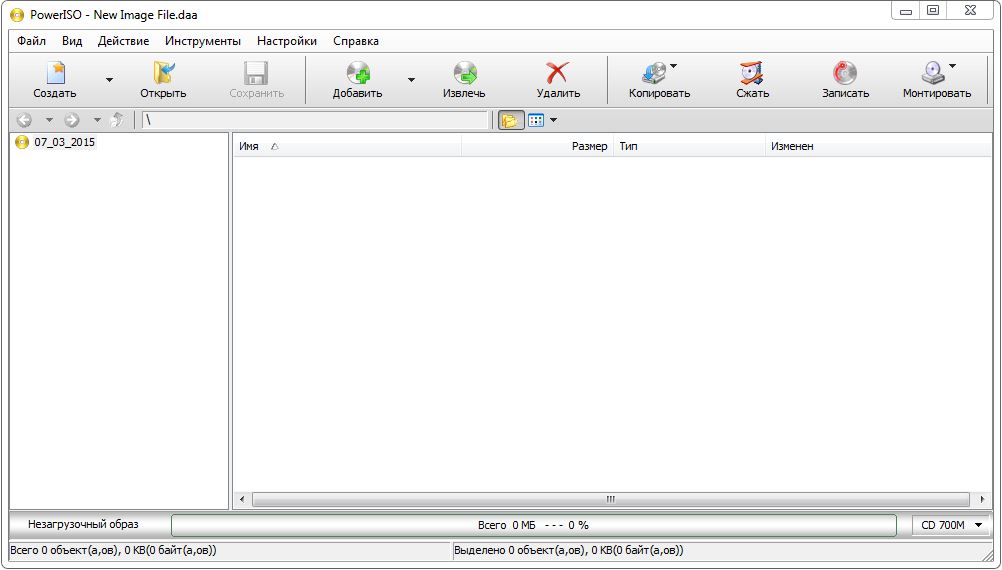Click the disc icon beside 07_03_2015
The height and width of the screenshot is (570, 1002).
22,142
